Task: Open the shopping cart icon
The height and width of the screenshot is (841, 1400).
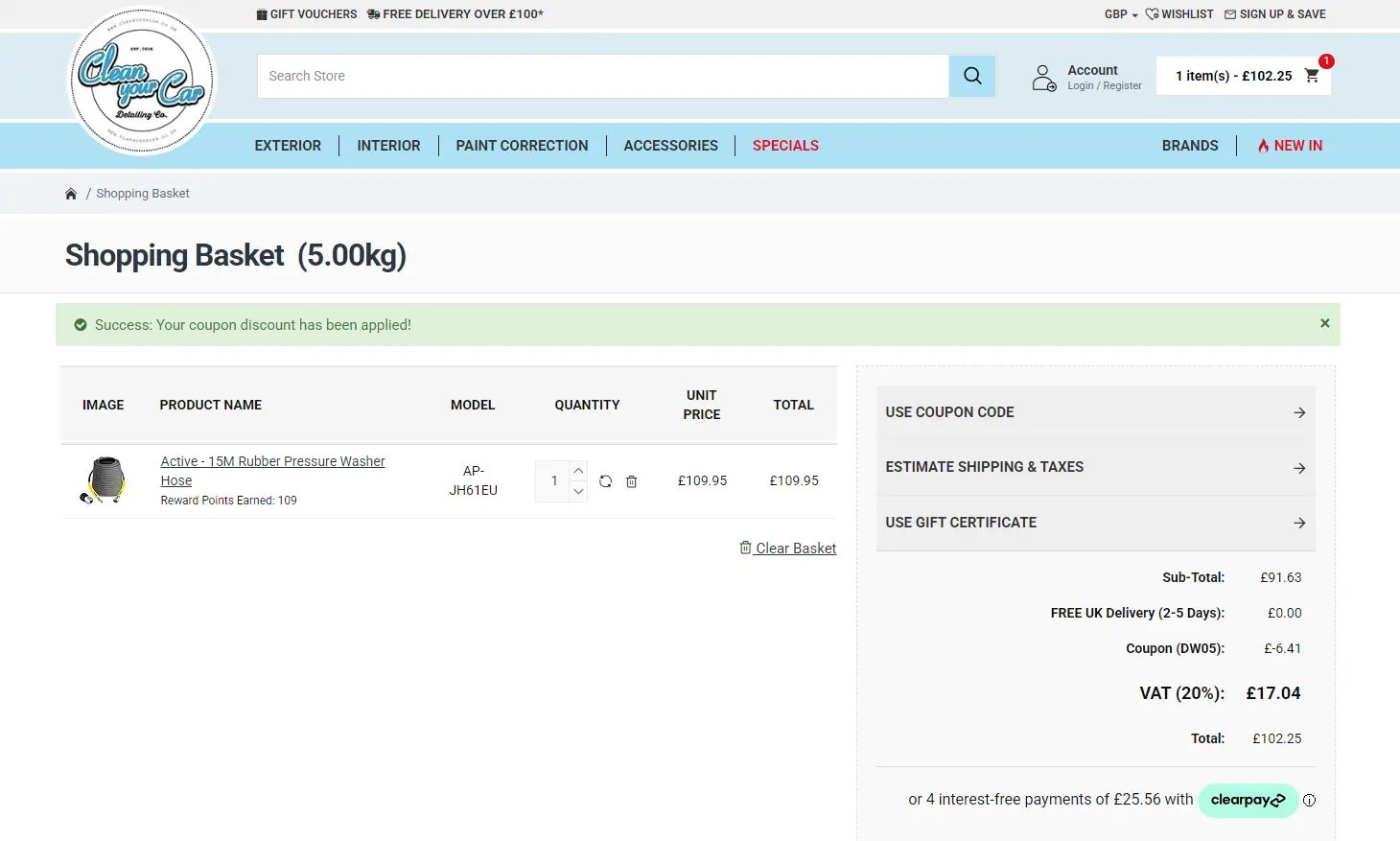Action: coord(1312,76)
